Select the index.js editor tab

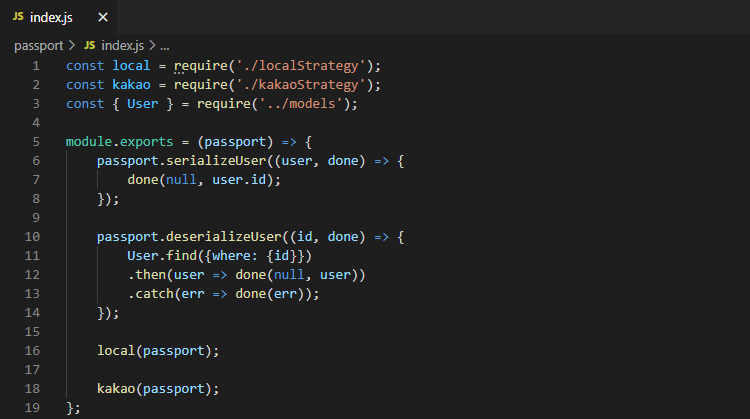[x=58, y=17]
